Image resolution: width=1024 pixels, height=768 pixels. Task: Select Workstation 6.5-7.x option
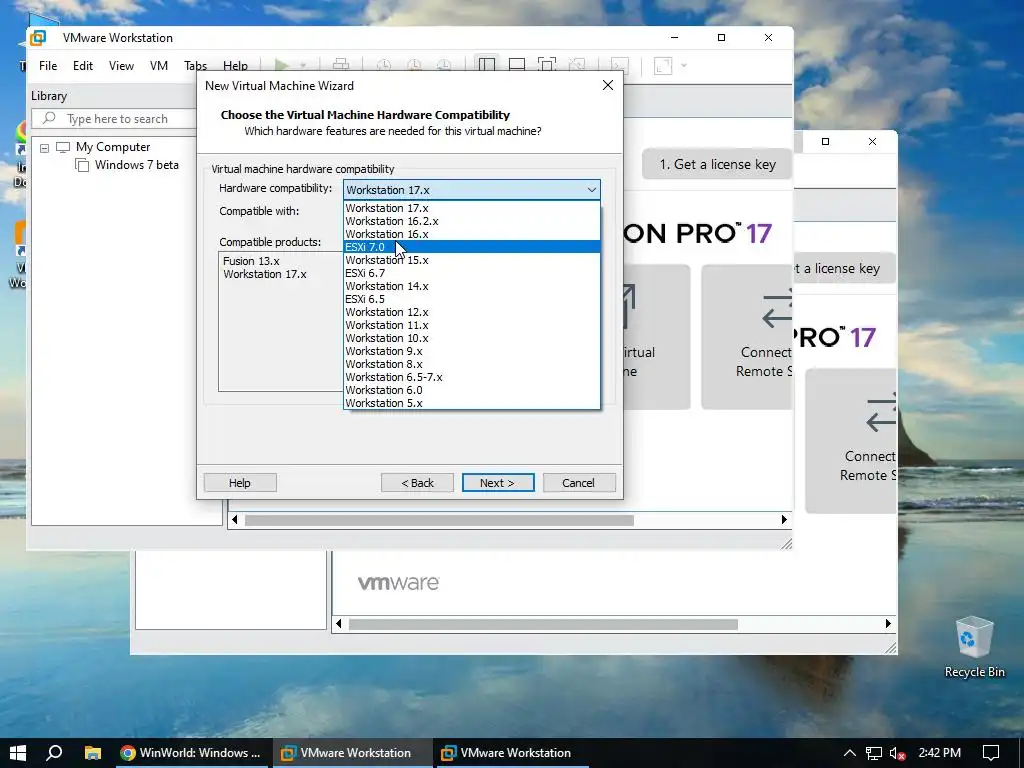click(472, 377)
